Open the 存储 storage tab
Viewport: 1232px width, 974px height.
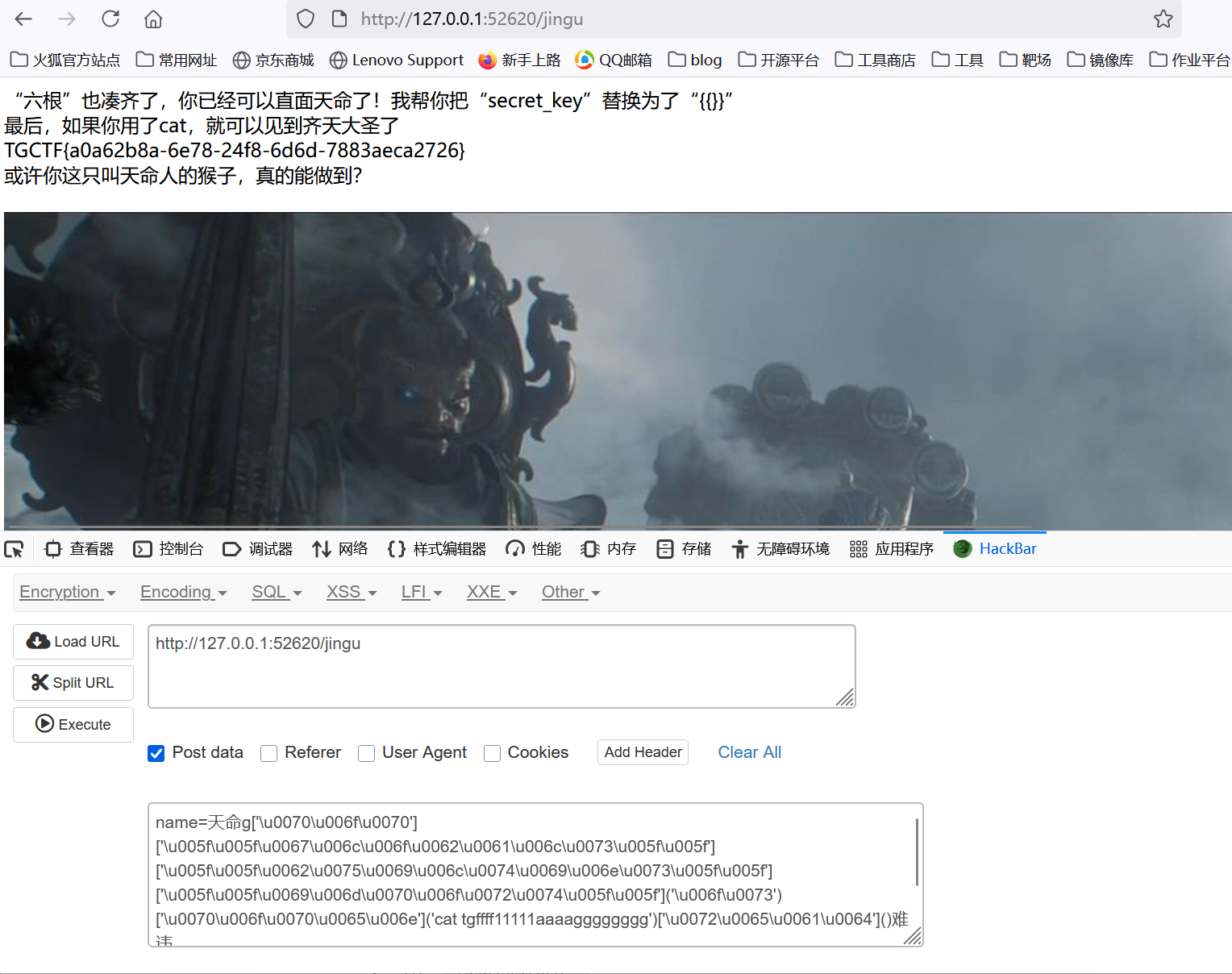click(x=684, y=549)
